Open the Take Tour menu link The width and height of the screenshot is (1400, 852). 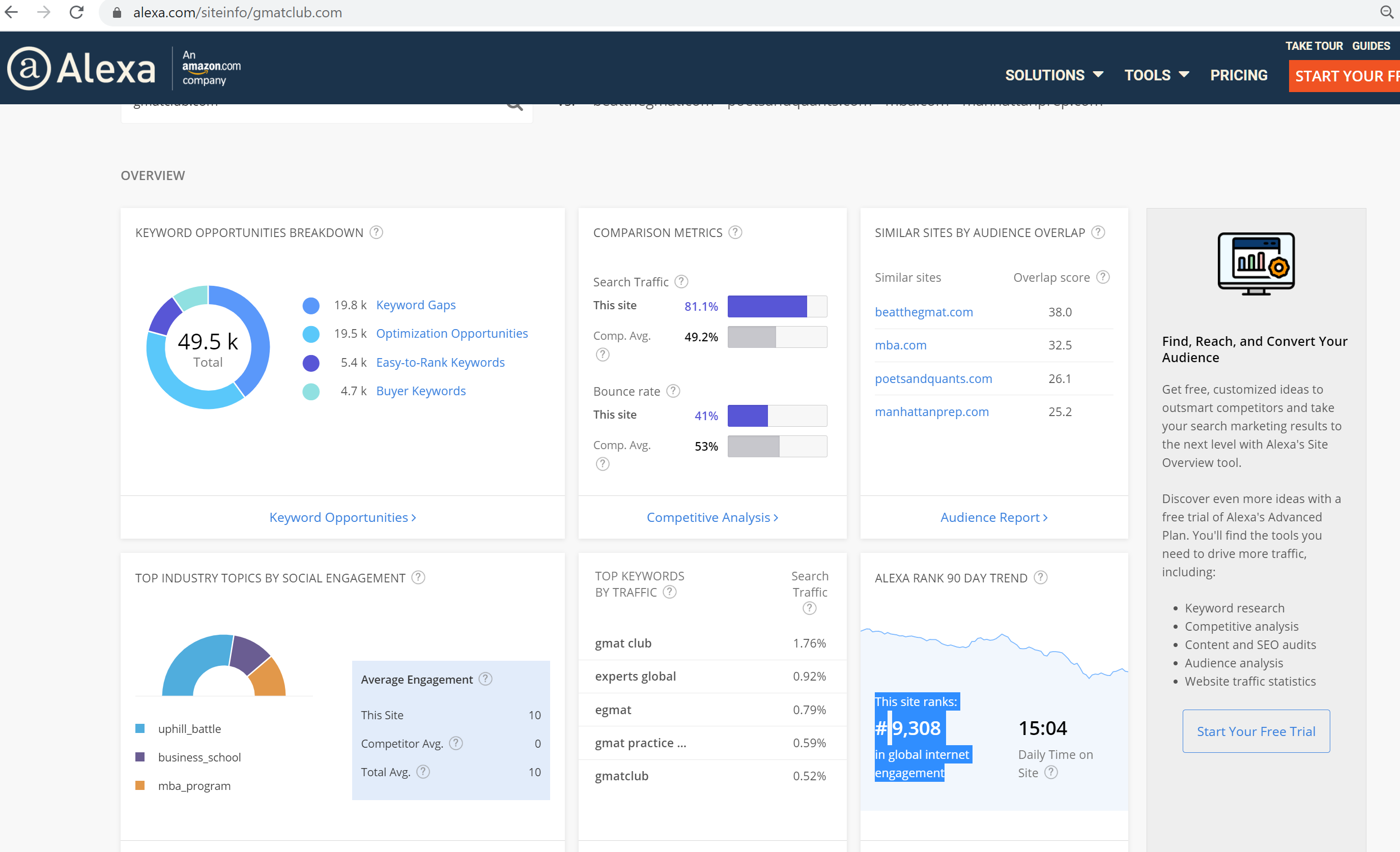pyautogui.click(x=1313, y=46)
